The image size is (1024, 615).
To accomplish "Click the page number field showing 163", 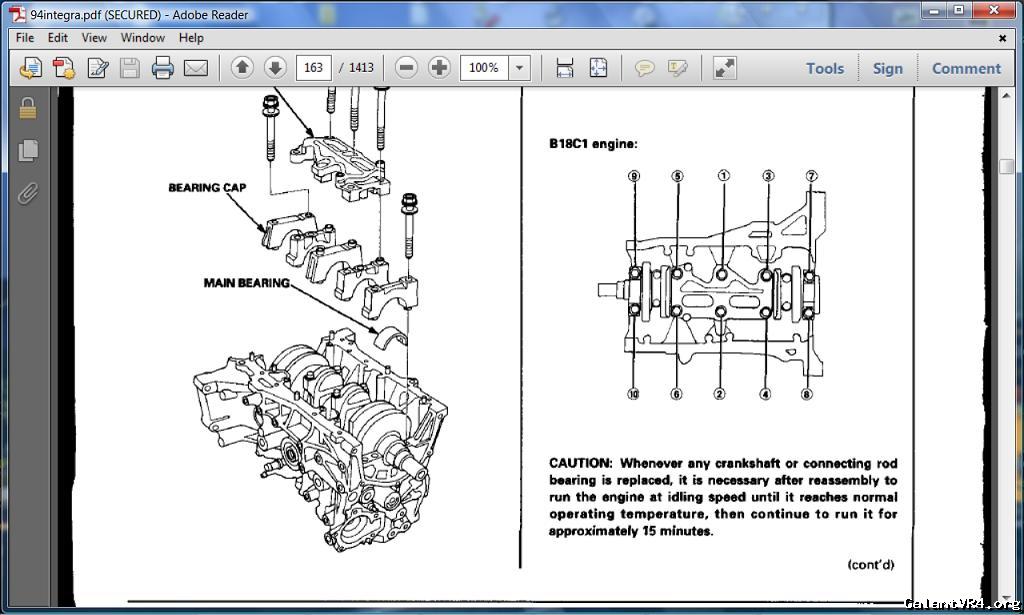I will coord(313,68).
